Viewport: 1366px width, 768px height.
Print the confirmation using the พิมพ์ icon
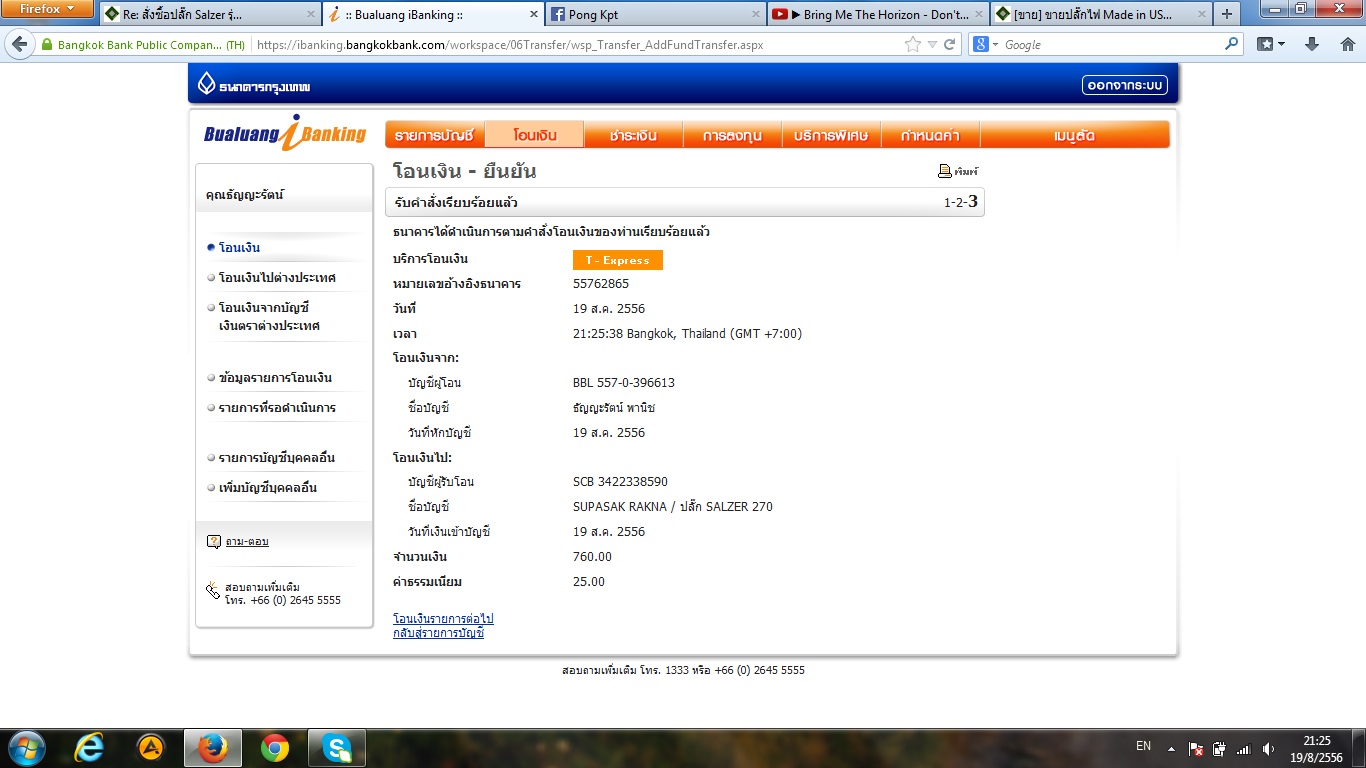(x=957, y=171)
